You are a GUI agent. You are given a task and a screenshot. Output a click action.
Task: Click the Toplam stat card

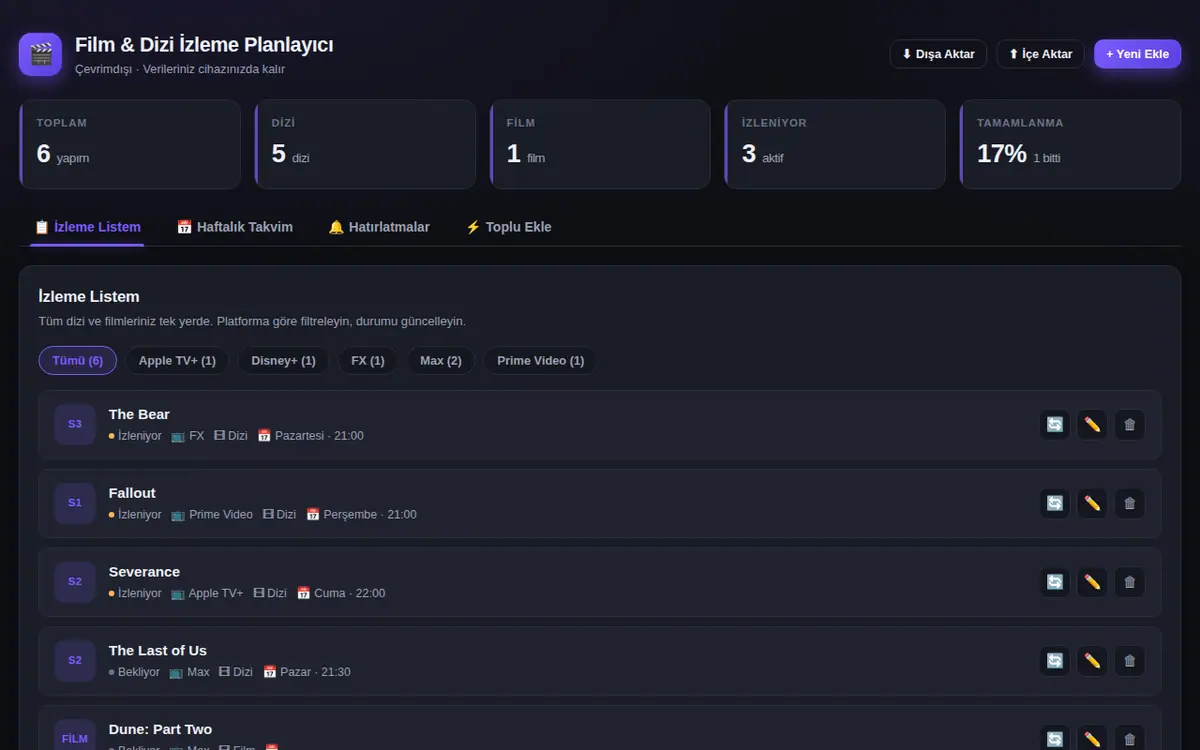click(x=130, y=144)
